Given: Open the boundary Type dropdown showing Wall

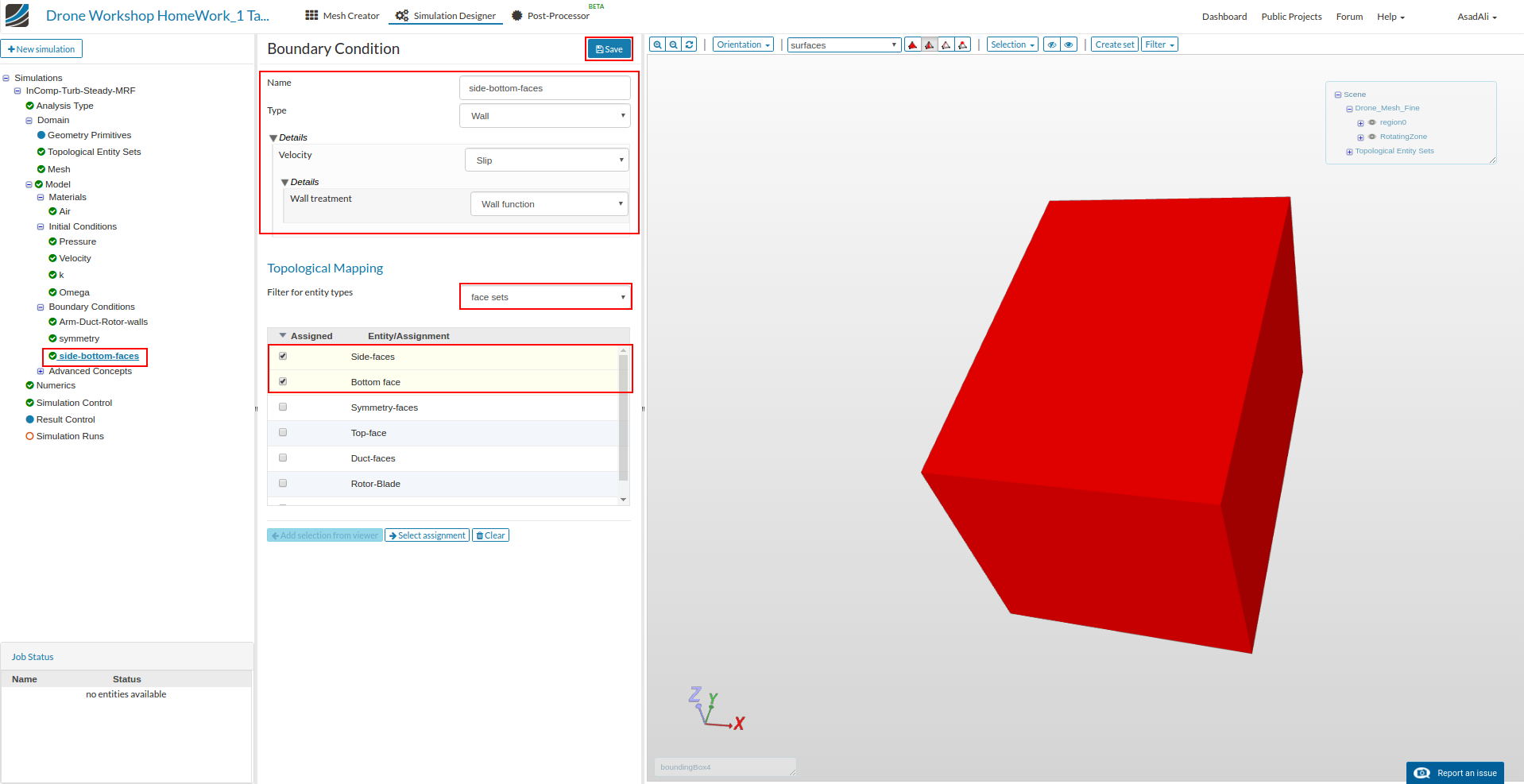Looking at the screenshot, I should (545, 116).
